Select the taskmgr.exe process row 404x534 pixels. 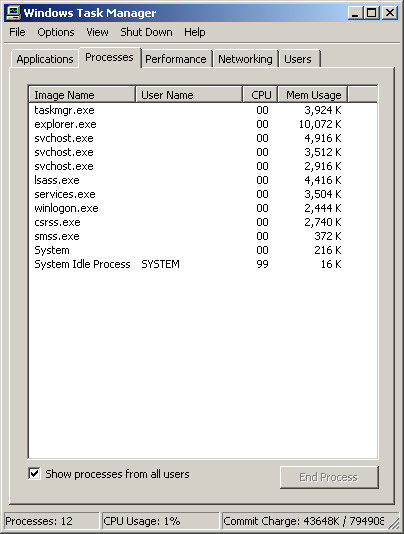click(x=203, y=110)
